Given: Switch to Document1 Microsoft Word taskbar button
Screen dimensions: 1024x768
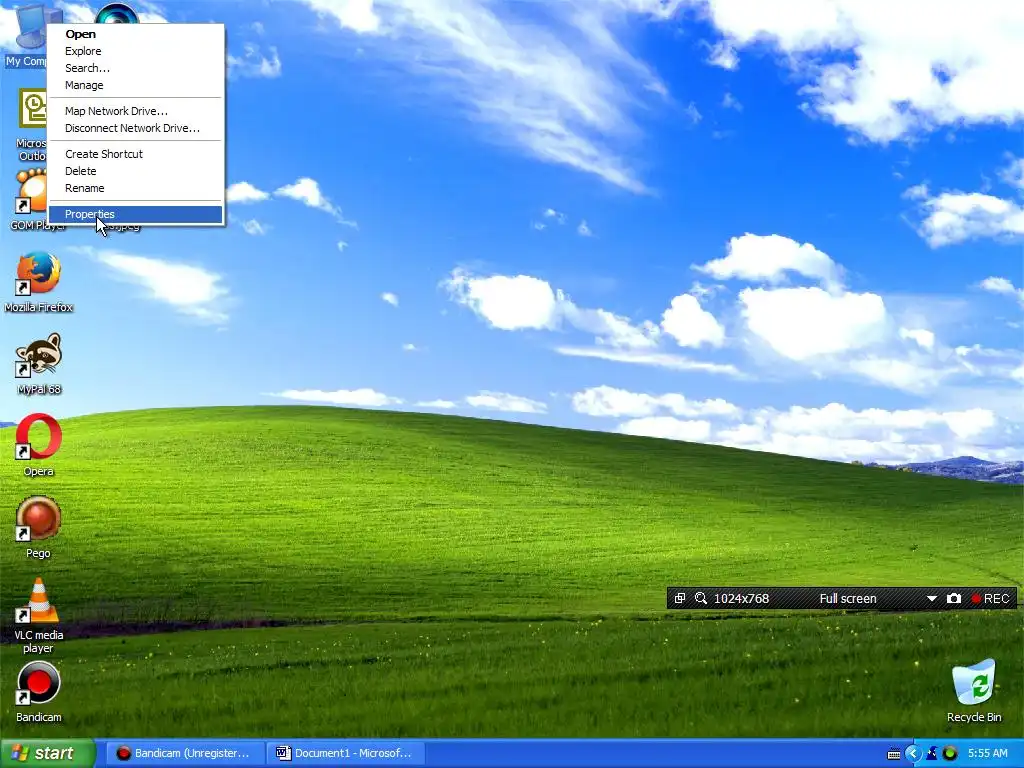Looking at the screenshot, I should (347, 753).
